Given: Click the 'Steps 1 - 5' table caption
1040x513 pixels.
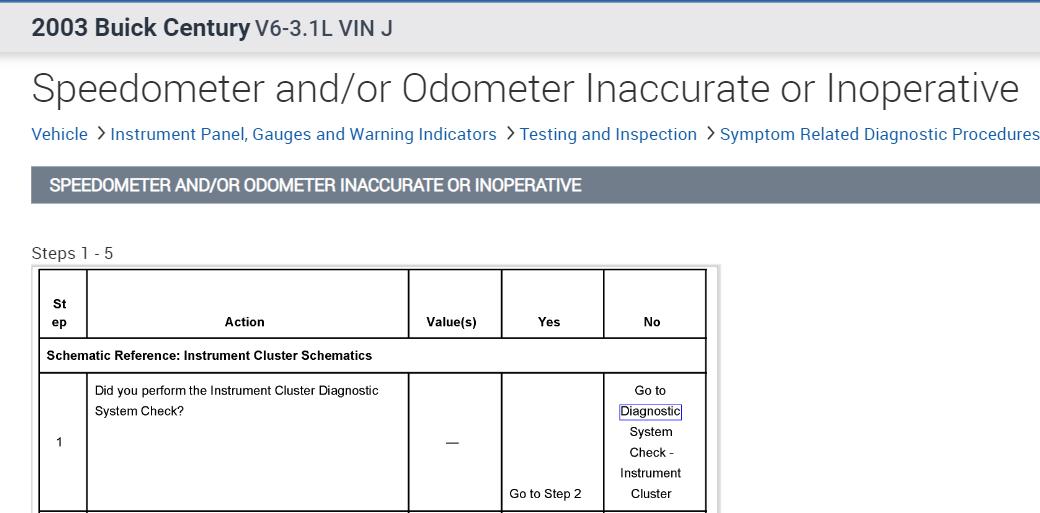Looking at the screenshot, I should point(72,253).
